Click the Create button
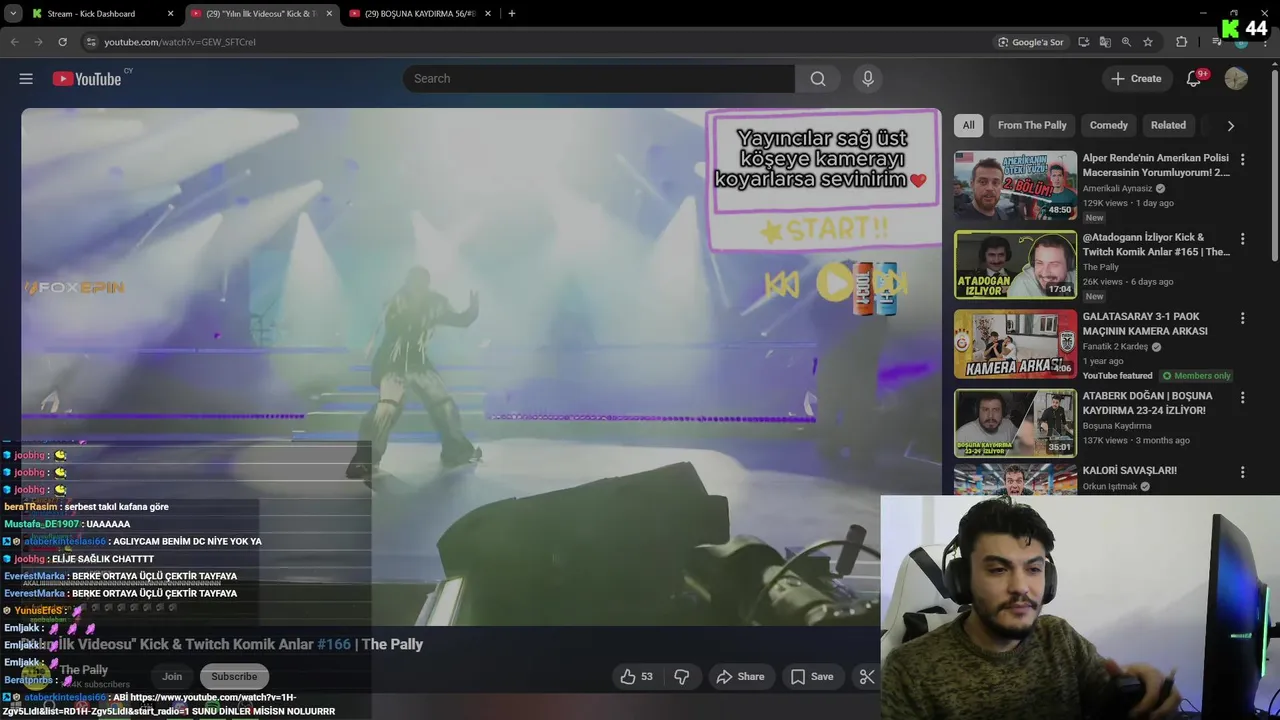Image resolution: width=1280 pixels, height=720 pixels. tap(1137, 79)
